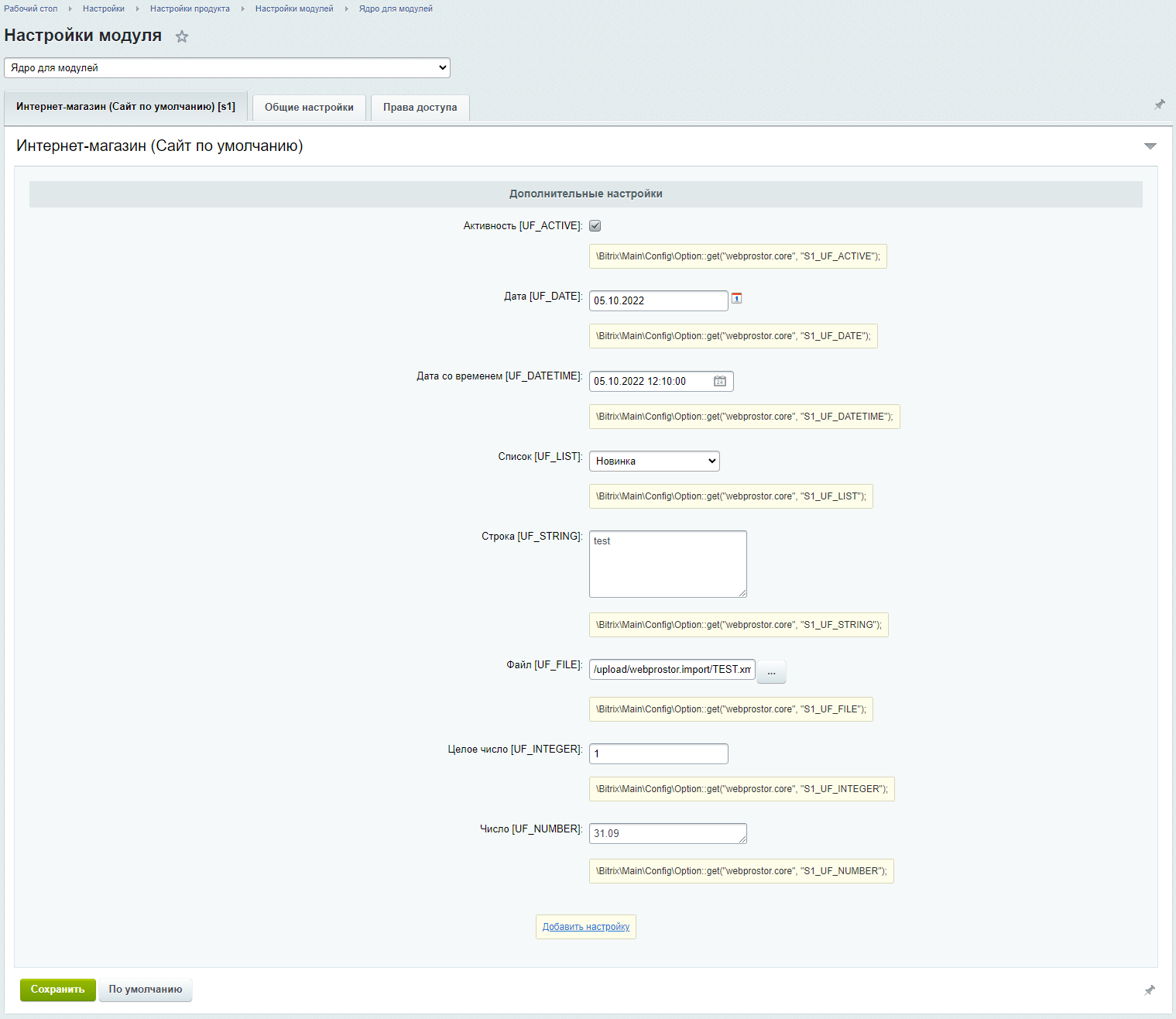1176x1019 pixels.
Task: Click the S1_UF_NUMBER code snippet
Action: pos(742,871)
